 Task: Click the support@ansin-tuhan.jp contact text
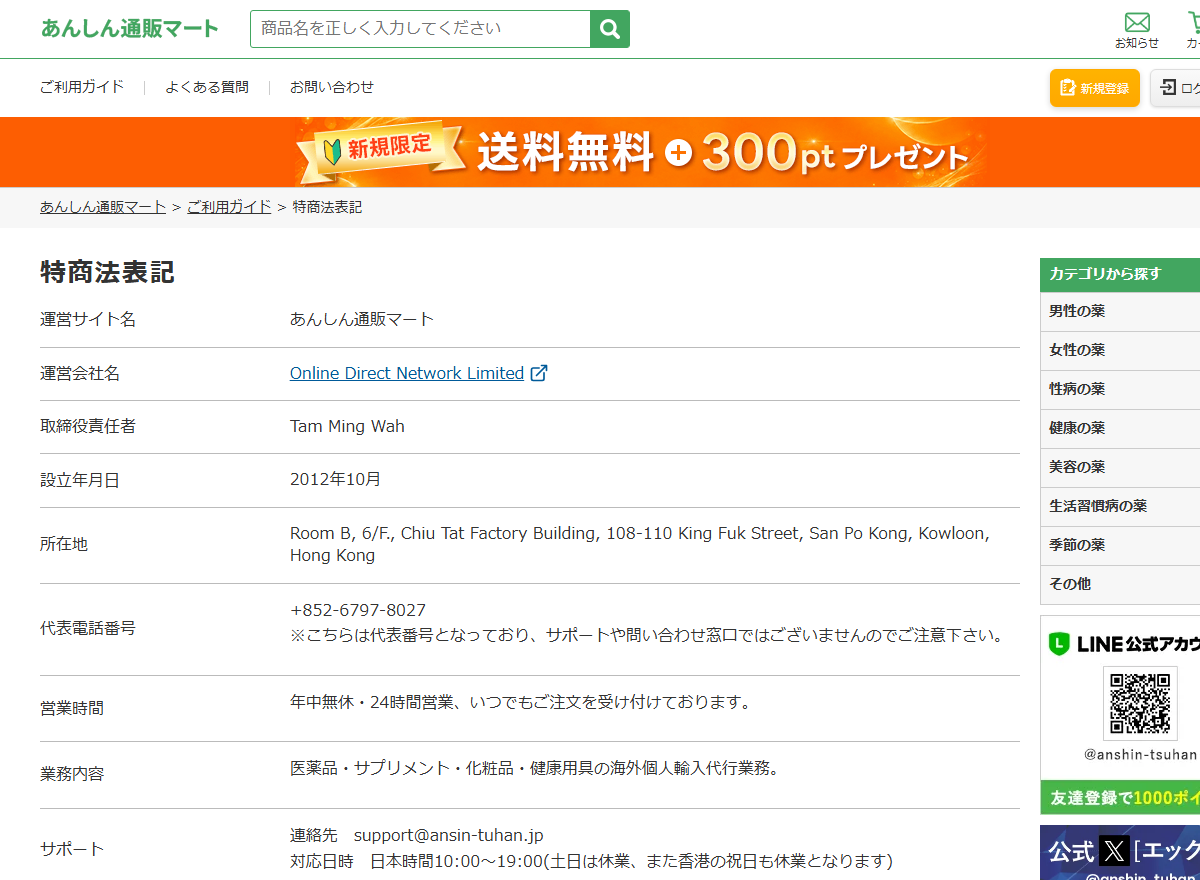click(x=449, y=835)
